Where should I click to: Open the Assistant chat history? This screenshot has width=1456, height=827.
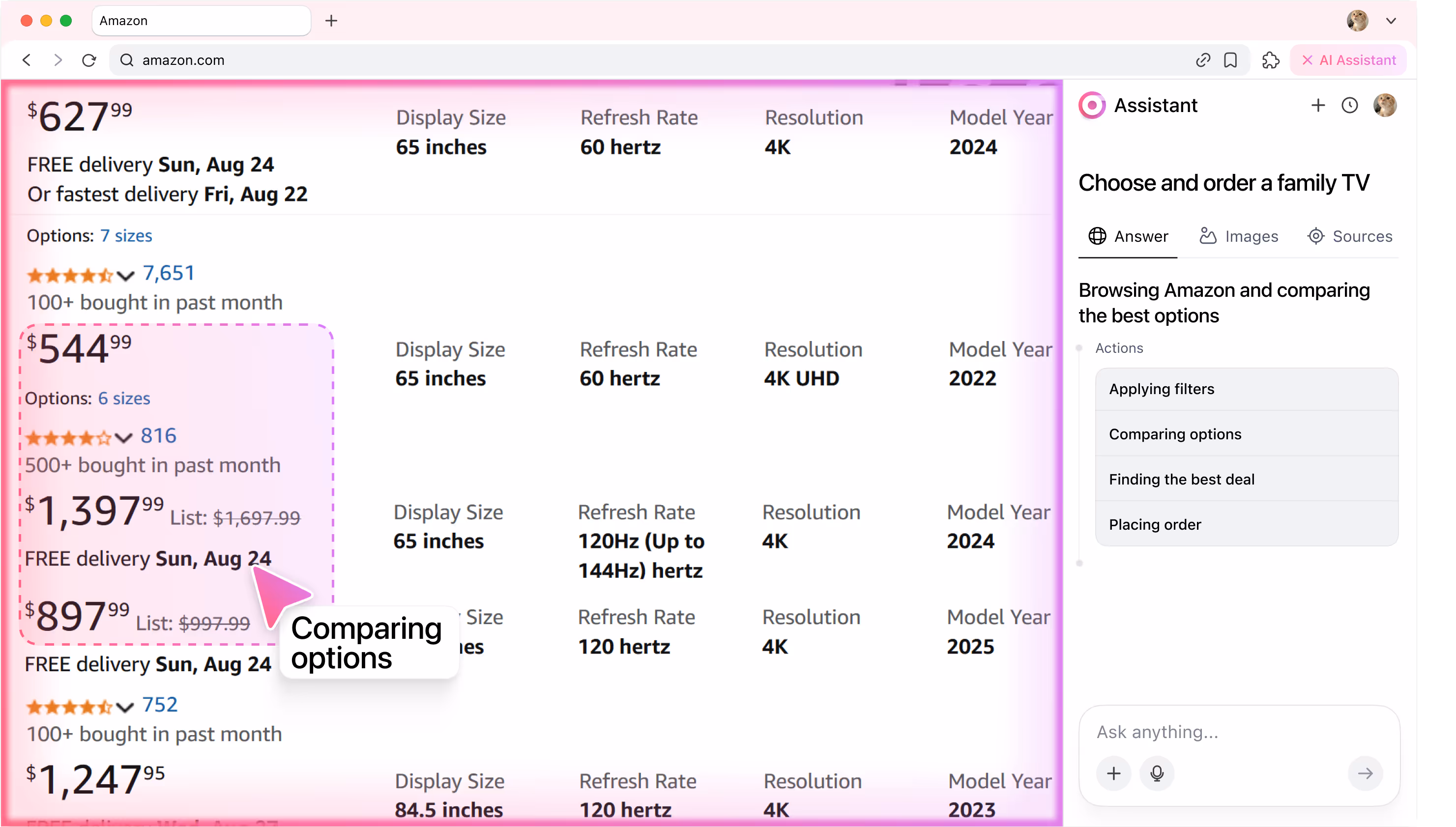[1350, 105]
